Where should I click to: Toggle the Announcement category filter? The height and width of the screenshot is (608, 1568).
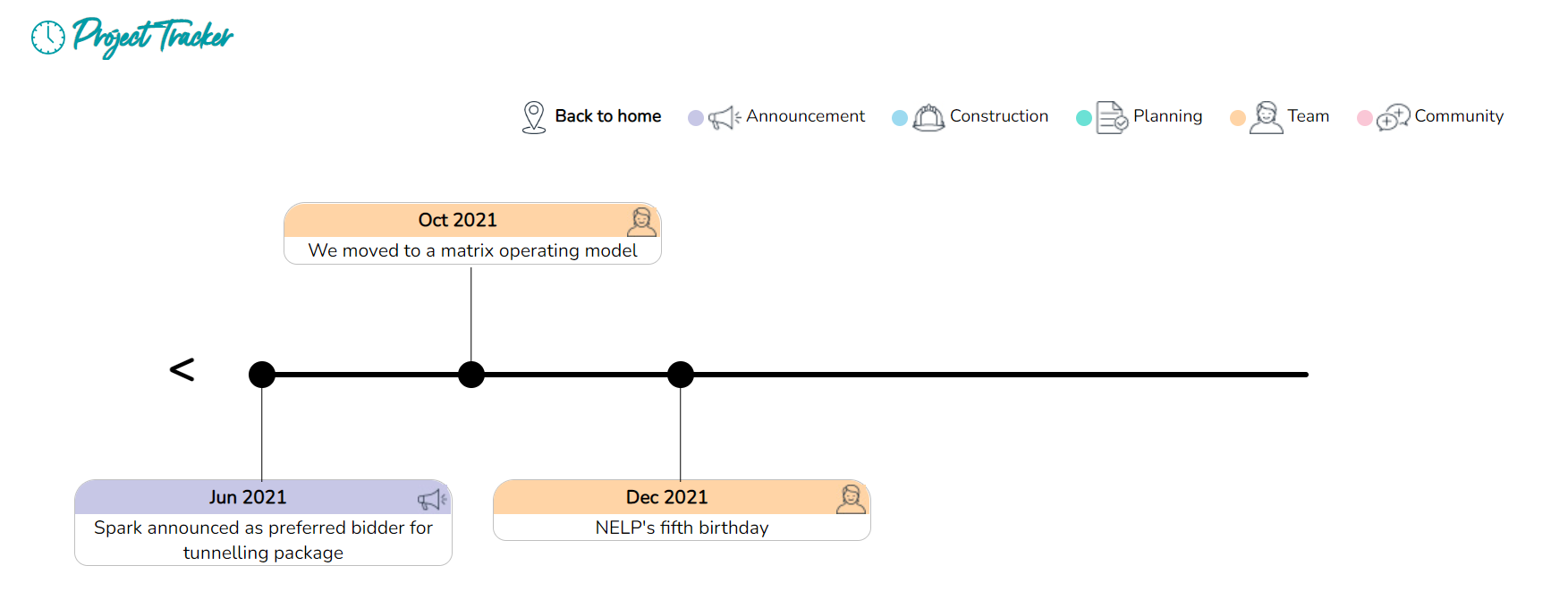click(x=805, y=116)
